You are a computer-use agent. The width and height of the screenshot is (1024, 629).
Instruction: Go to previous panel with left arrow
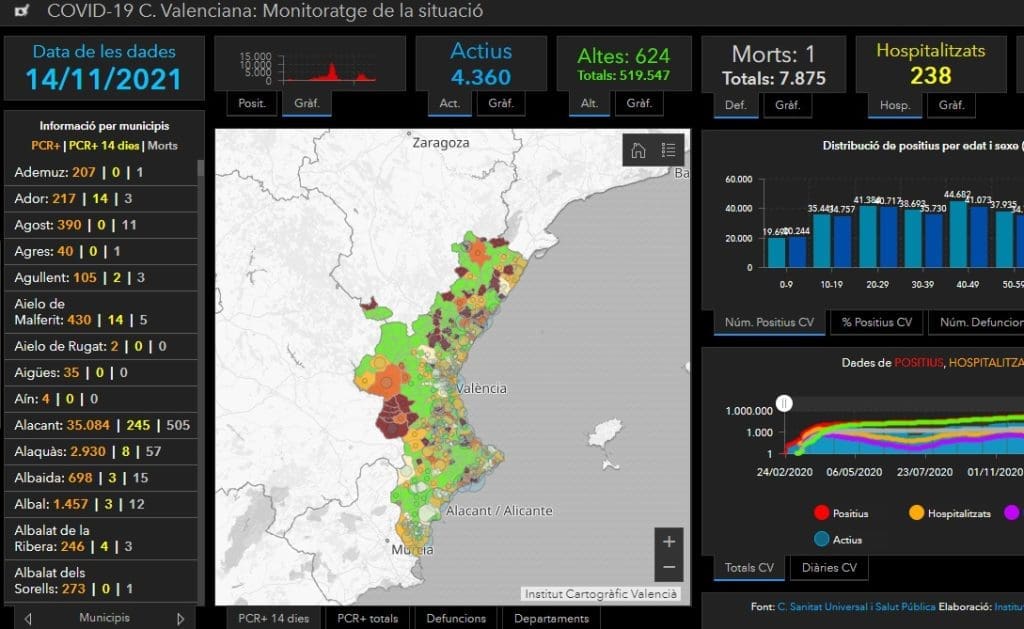click(28, 618)
